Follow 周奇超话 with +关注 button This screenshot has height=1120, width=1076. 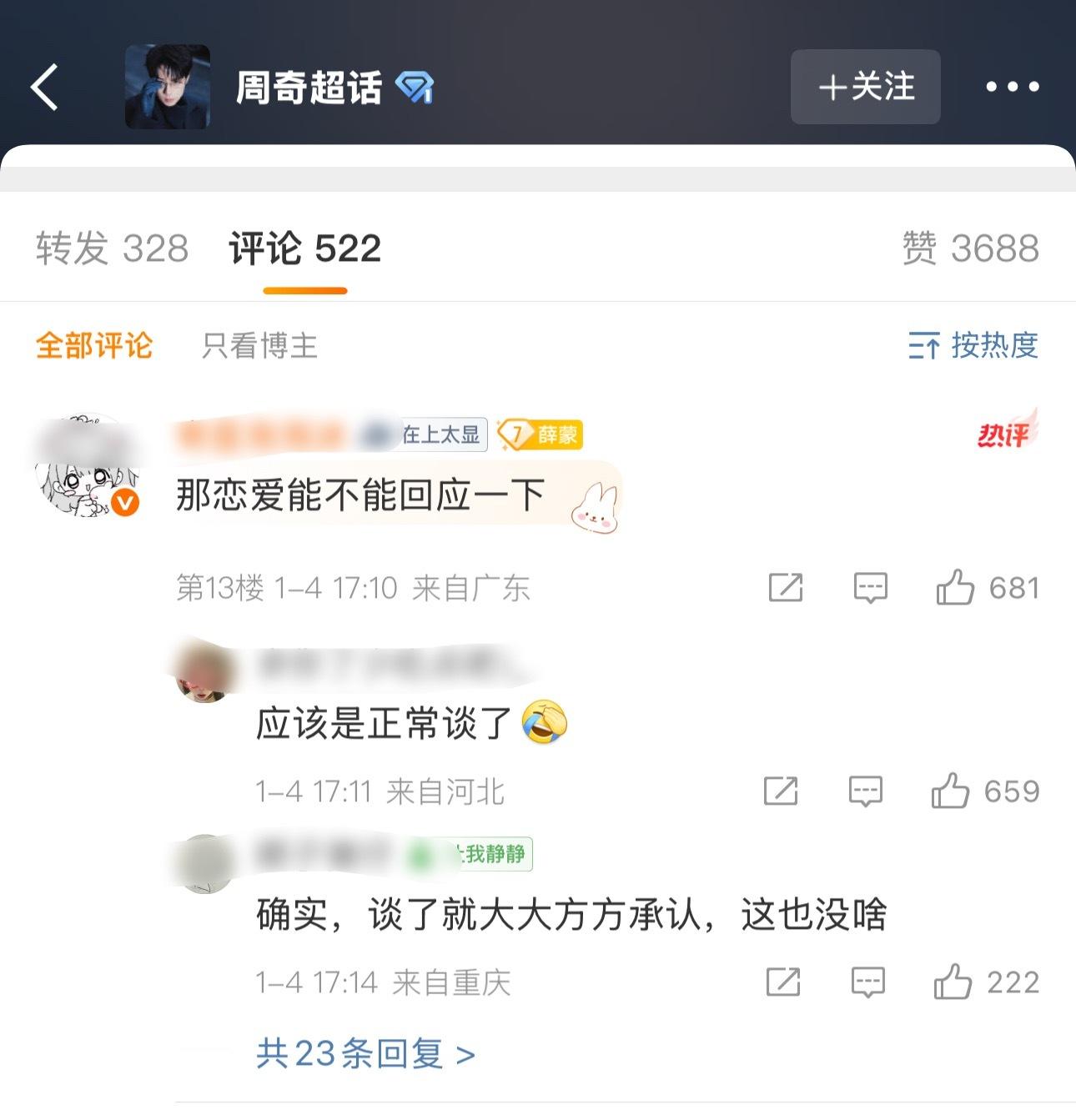tap(865, 87)
